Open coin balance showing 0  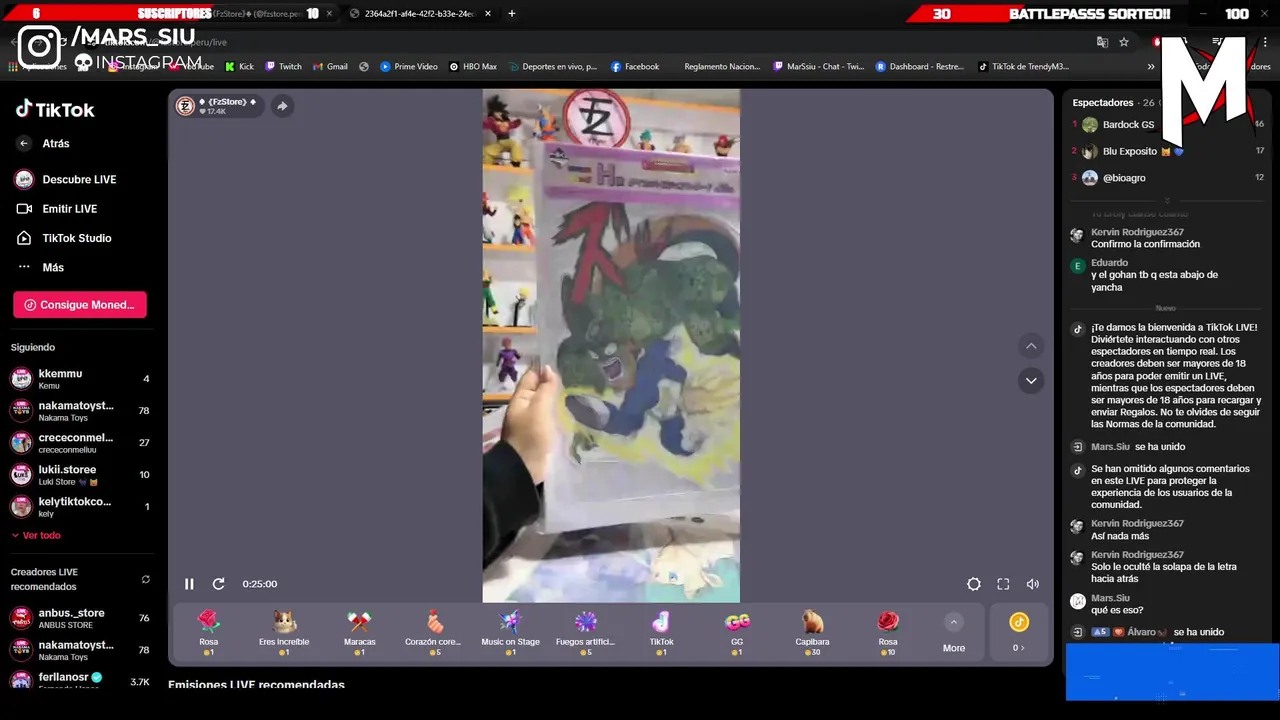click(1018, 634)
